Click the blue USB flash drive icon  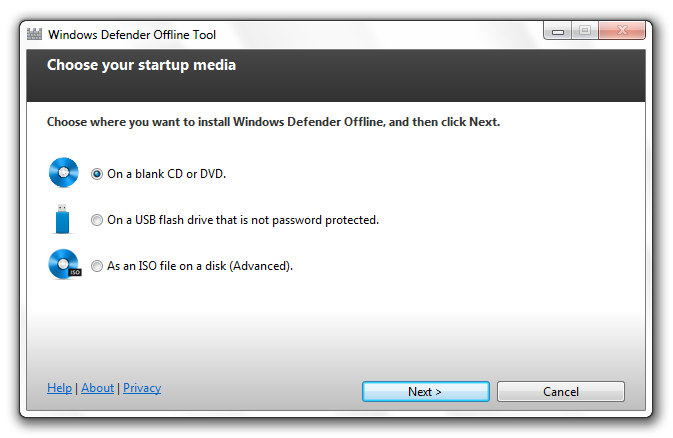63,219
